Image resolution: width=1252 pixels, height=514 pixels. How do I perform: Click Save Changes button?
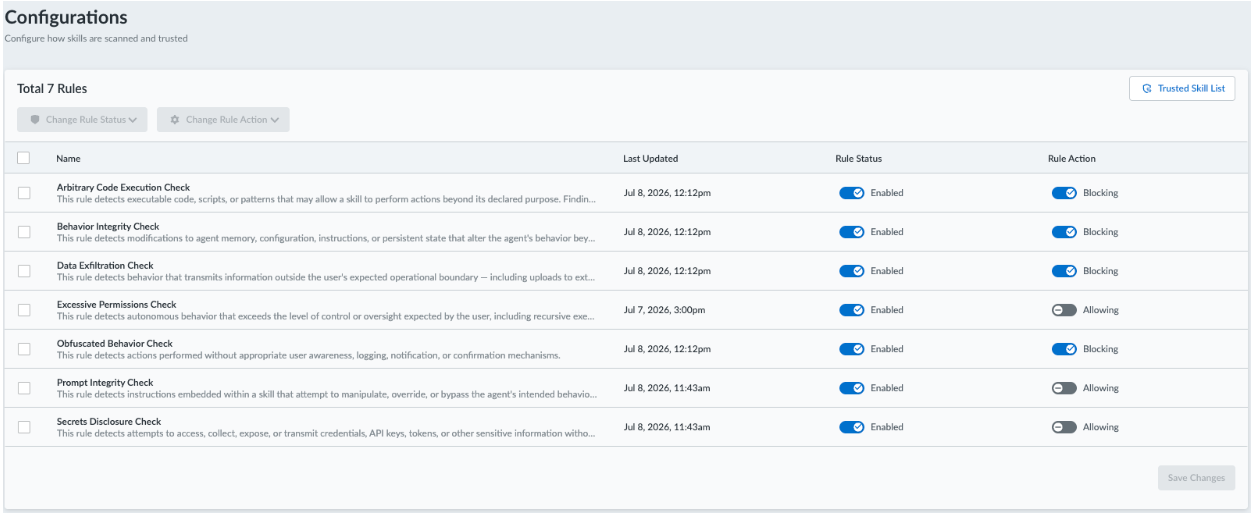1195,478
